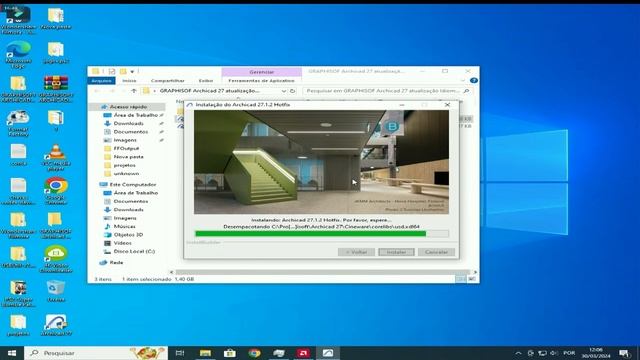Select Downloads under Acesso rápido
This screenshot has width=640, height=360.
click(129, 123)
